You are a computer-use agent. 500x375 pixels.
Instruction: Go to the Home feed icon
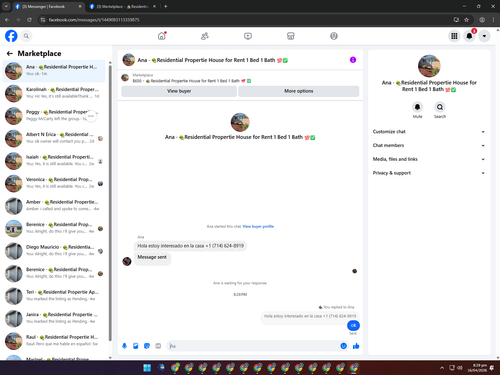tap(162, 36)
